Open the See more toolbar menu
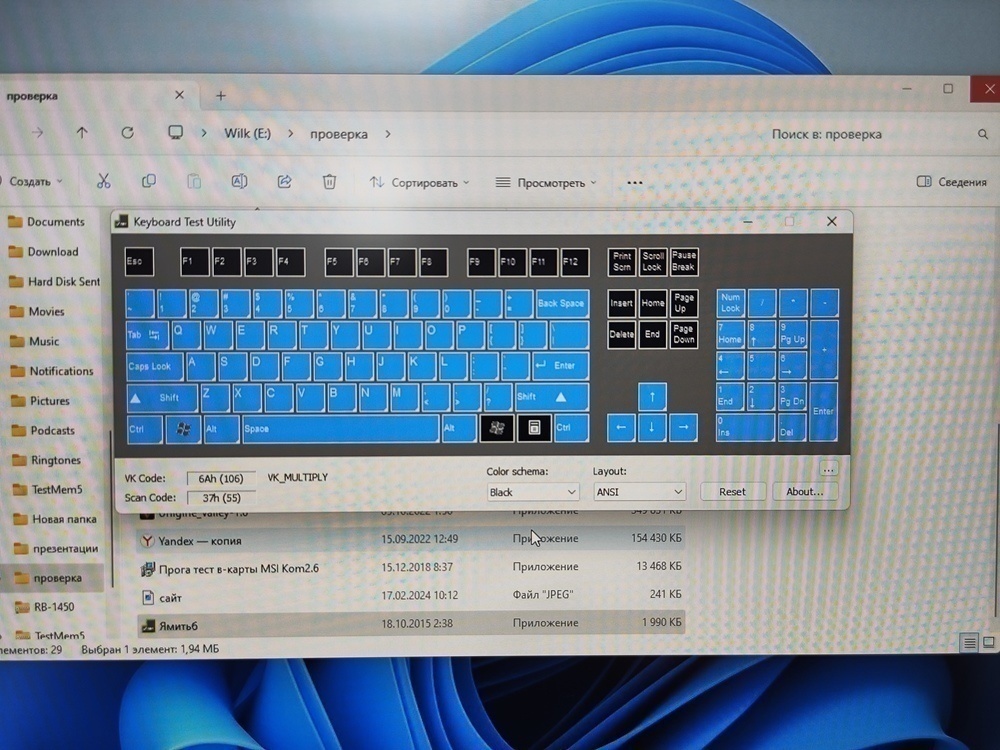Image resolution: width=1000 pixels, height=750 pixels. pos(634,181)
